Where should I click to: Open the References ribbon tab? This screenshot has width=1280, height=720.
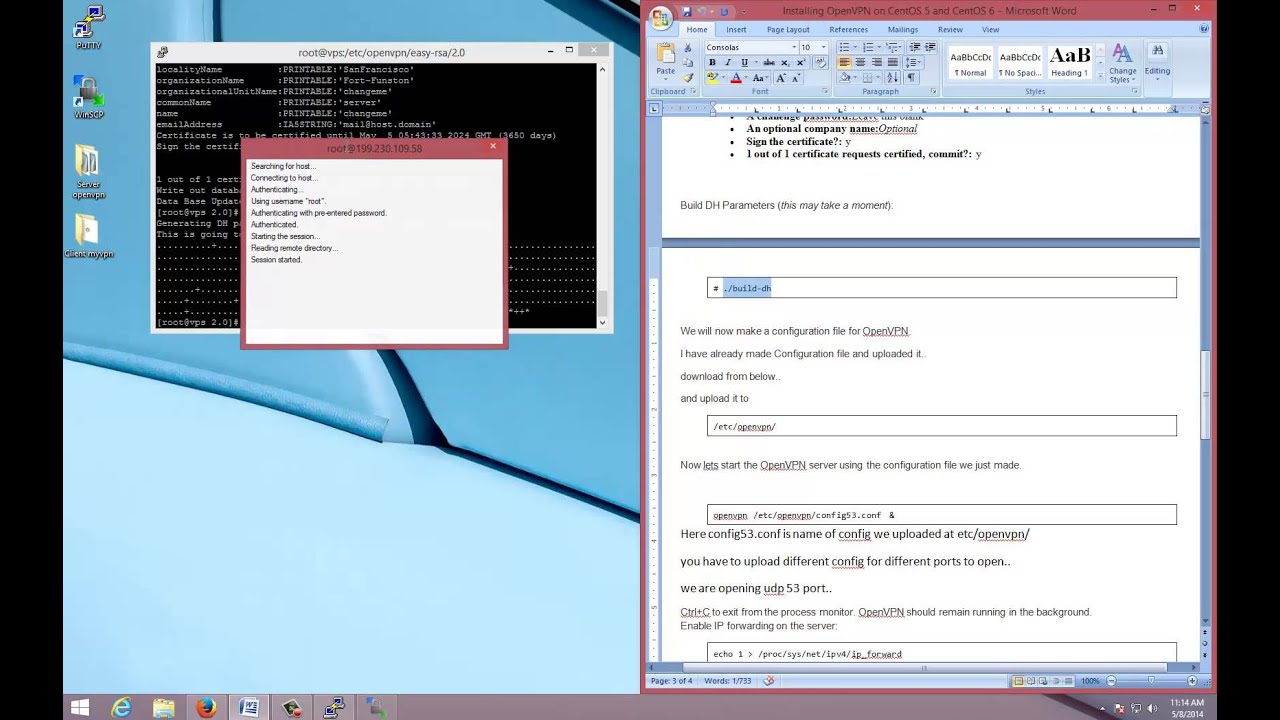[x=848, y=30]
